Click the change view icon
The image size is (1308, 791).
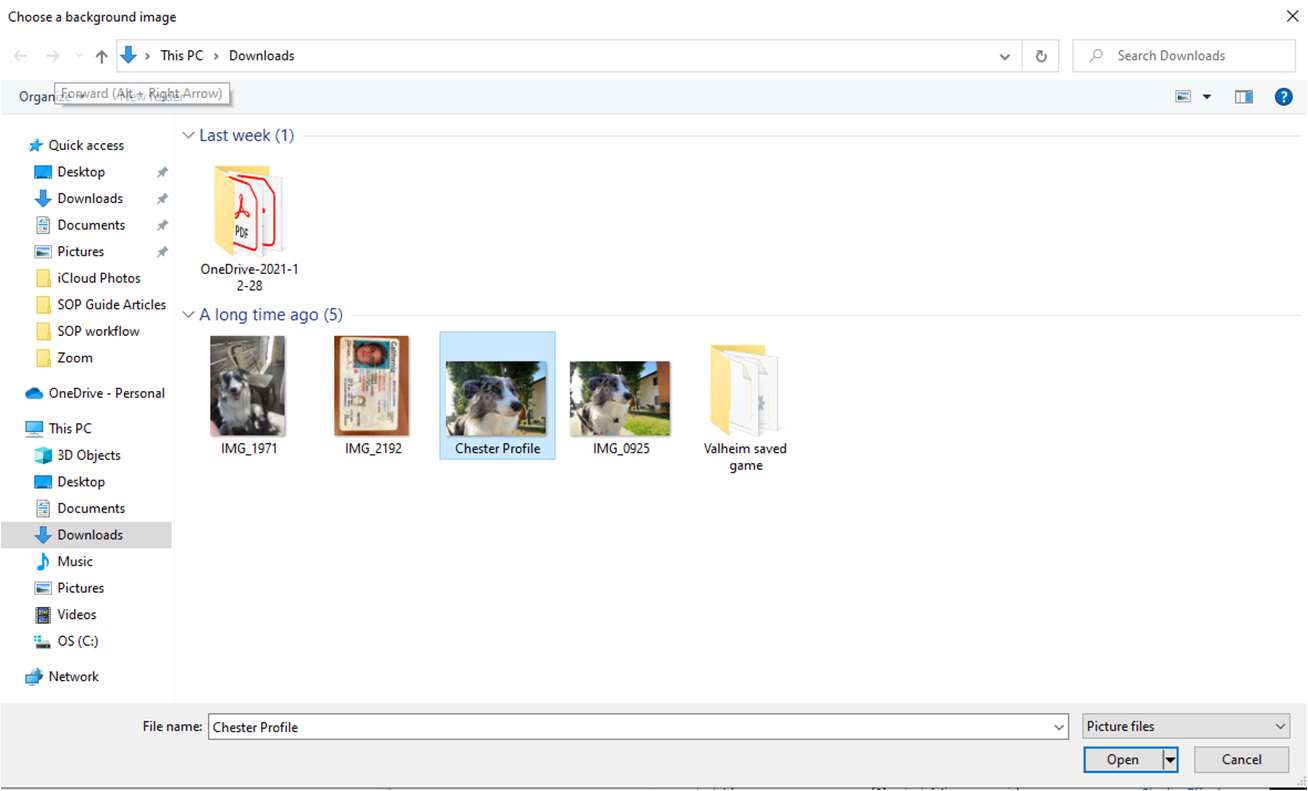pos(1184,97)
